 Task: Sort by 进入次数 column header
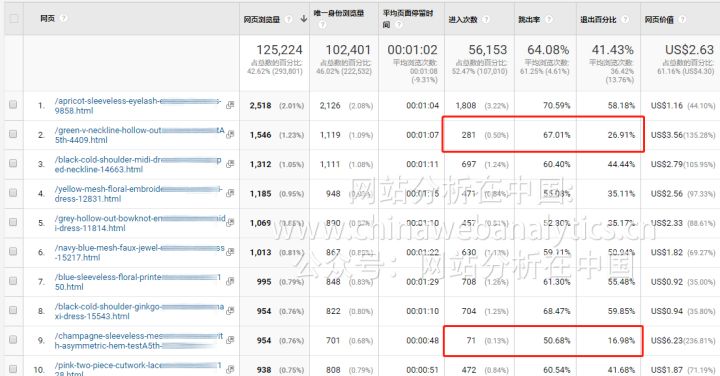[463, 19]
